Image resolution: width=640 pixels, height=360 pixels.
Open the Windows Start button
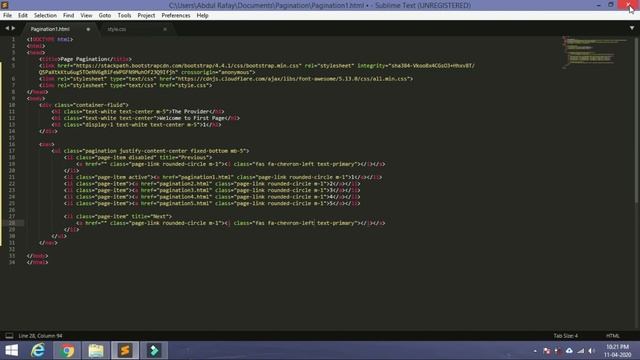(11, 351)
